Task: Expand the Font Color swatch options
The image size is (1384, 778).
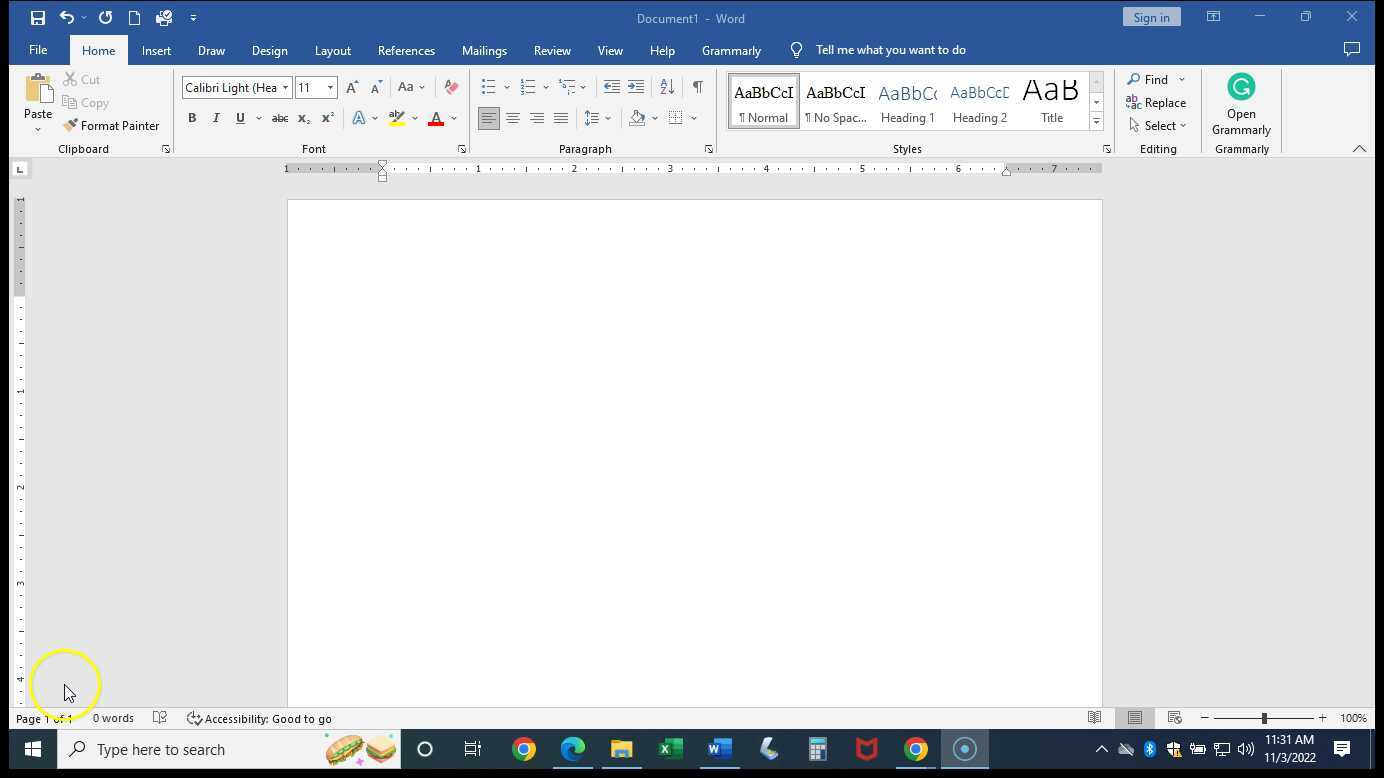Action: pos(453,118)
